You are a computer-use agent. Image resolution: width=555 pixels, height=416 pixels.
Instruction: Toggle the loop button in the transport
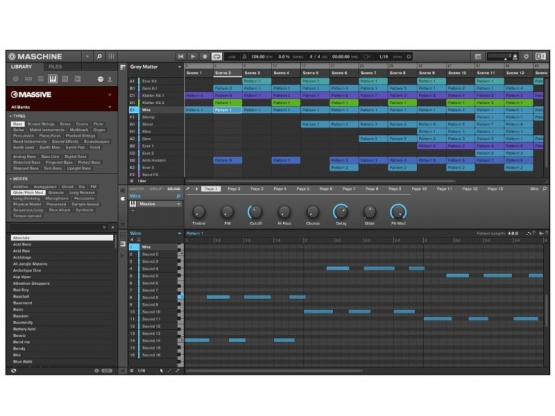coord(217,57)
